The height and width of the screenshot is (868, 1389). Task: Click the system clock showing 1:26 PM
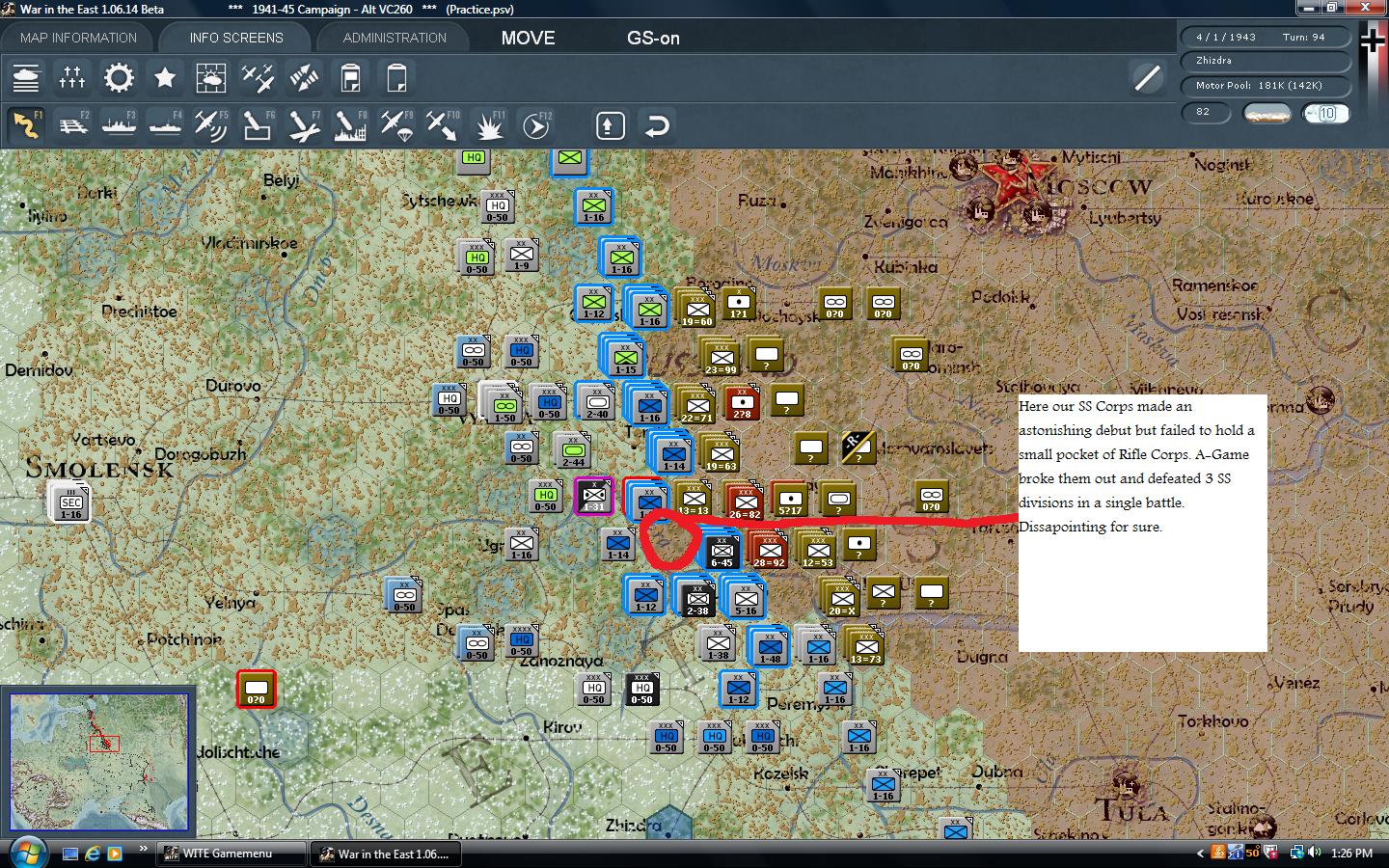coord(1350,854)
